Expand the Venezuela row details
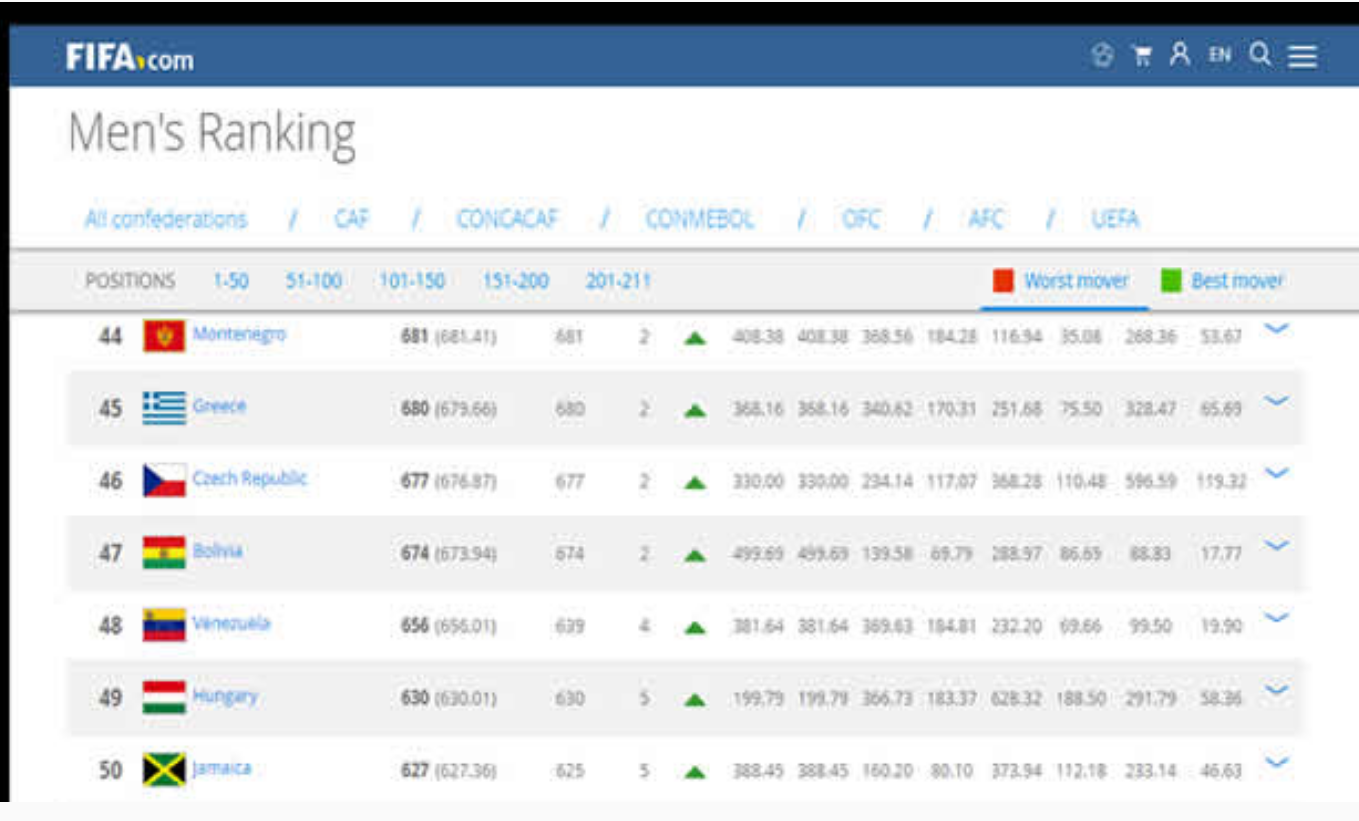 (x=1277, y=617)
